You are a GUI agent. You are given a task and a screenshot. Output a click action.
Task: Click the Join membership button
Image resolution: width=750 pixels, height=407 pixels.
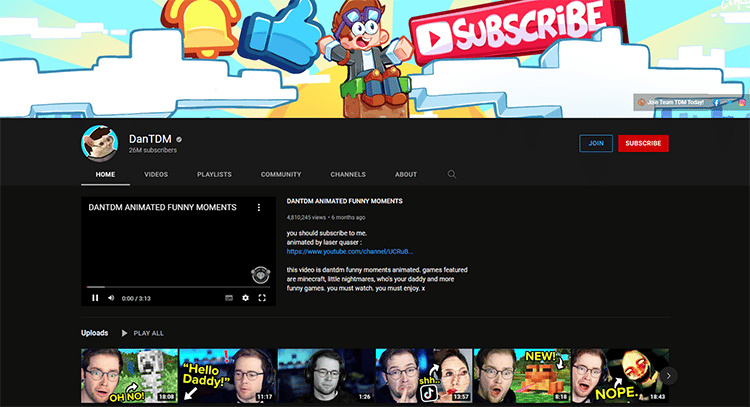[595, 144]
